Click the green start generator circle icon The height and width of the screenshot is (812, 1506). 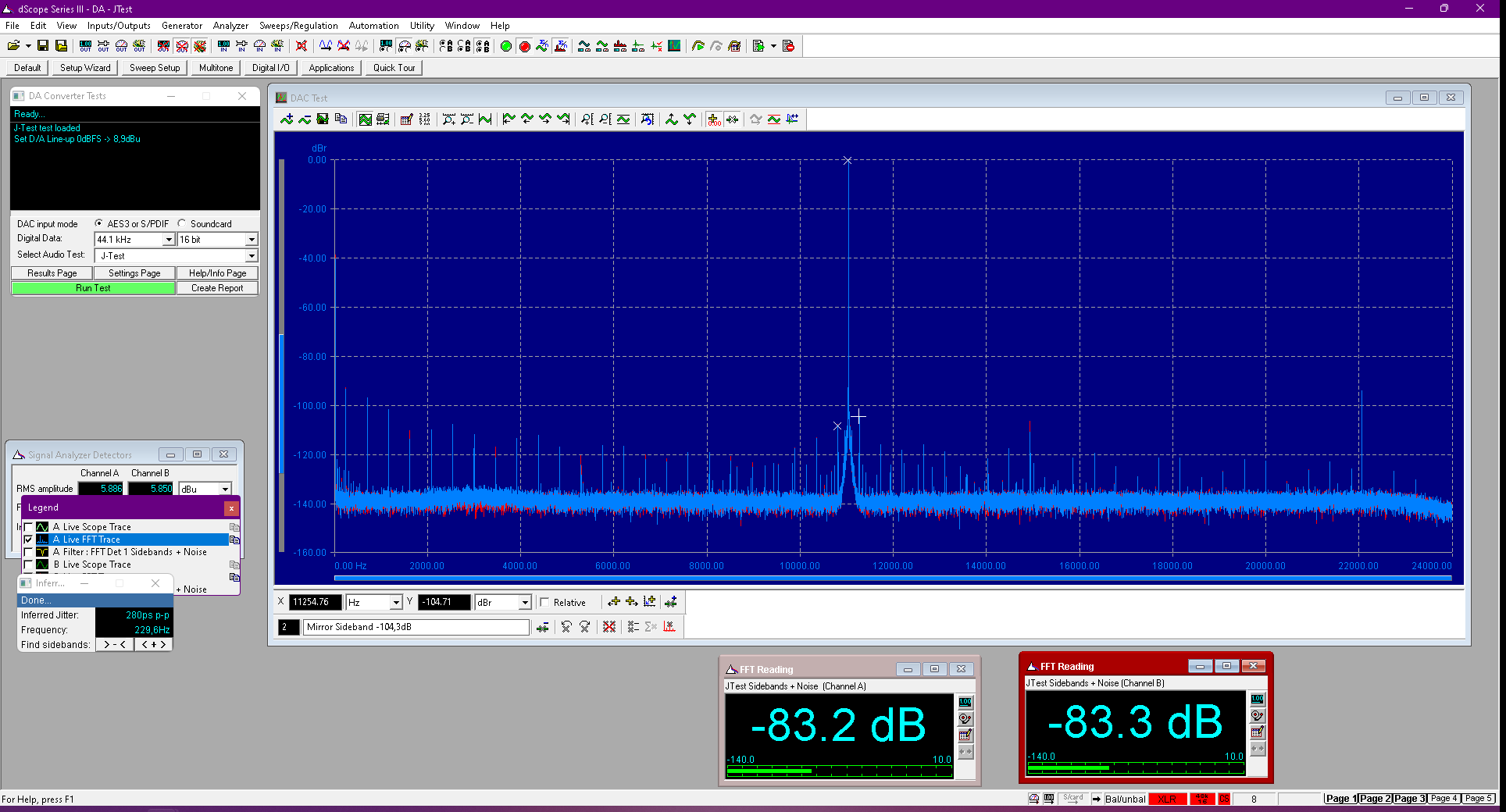pos(506,46)
